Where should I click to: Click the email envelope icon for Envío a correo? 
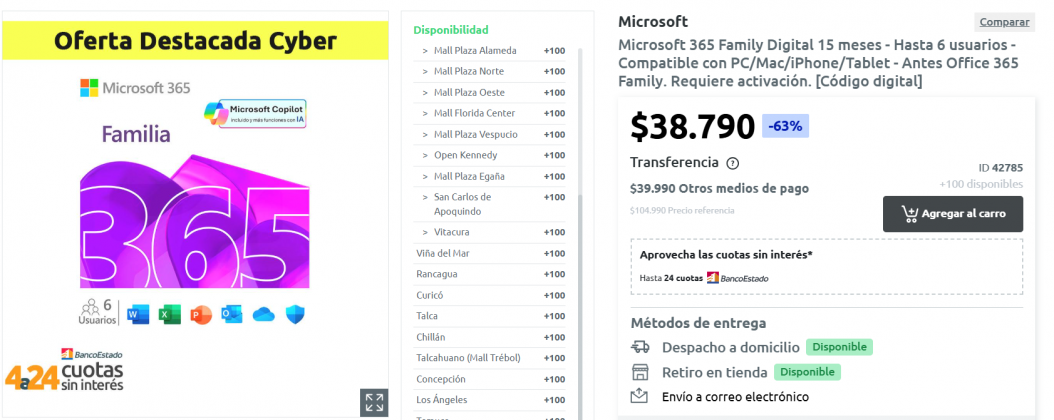click(639, 396)
